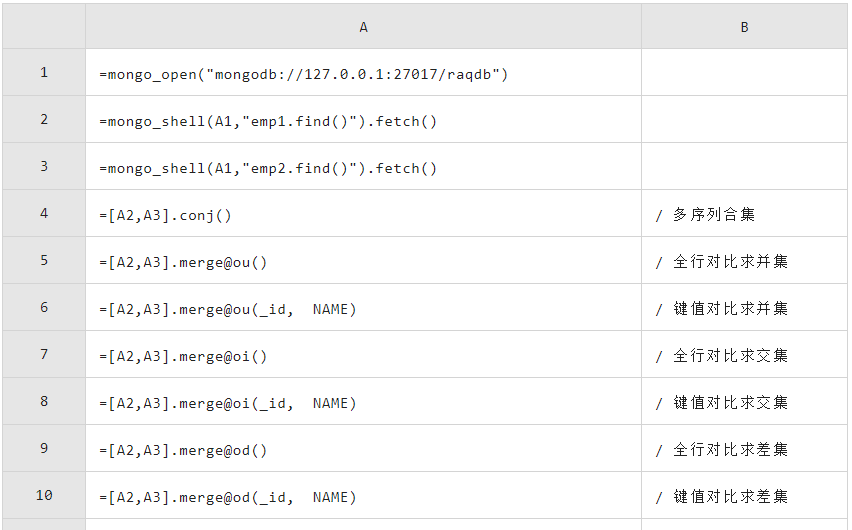Image resolution: width=852 pixels, height=530 pixels.
Task: Click comment cell 键值对比求交集
Action: pyautogui.click(x=744, y=402)
